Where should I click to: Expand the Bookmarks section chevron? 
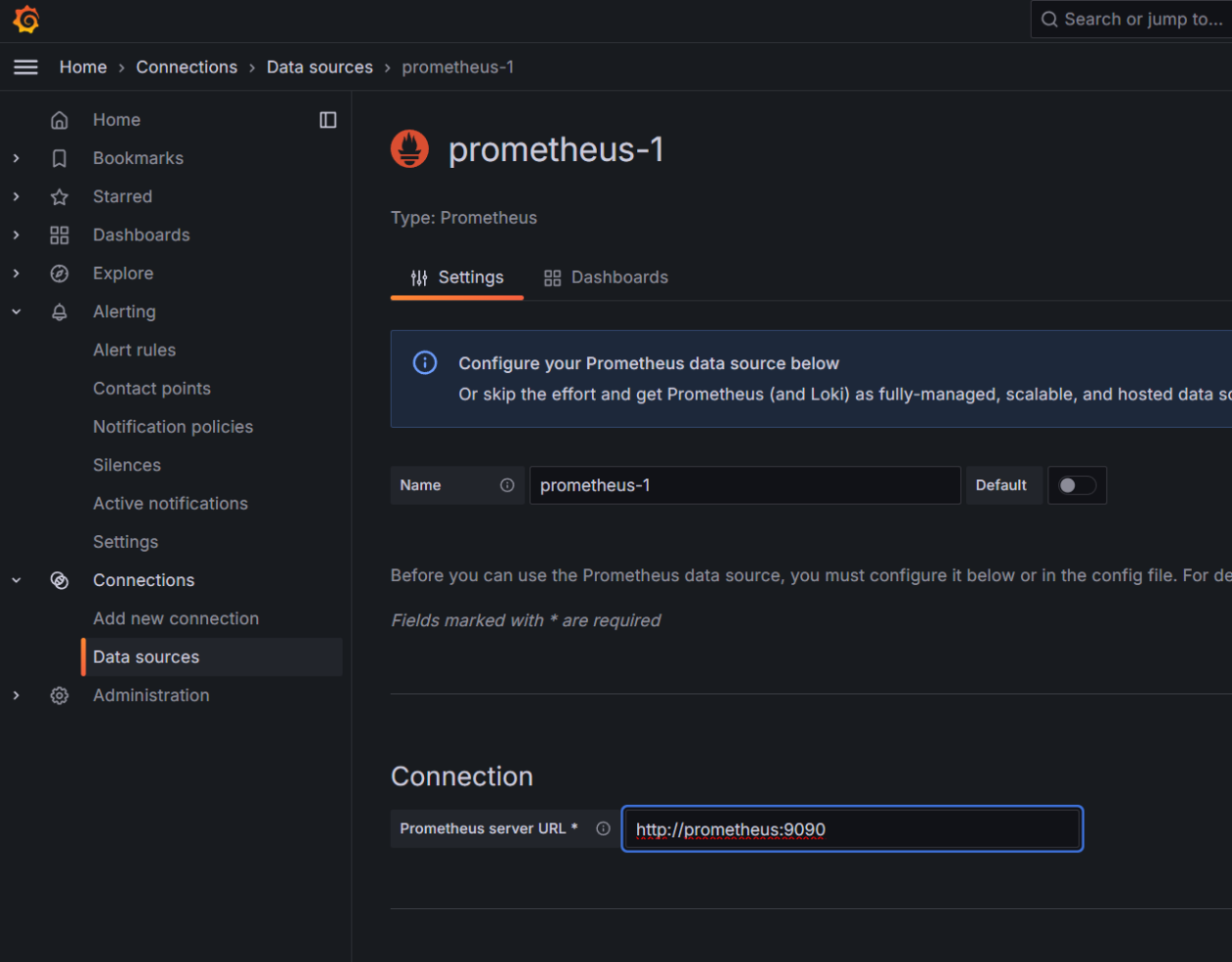coord(17,158)
